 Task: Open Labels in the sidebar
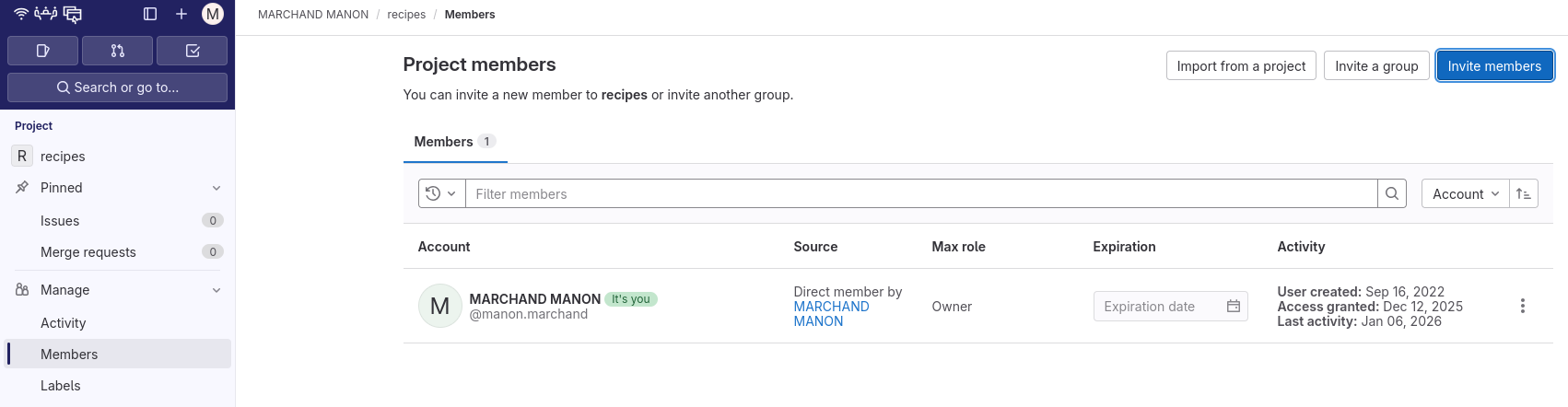pos(117,386)
